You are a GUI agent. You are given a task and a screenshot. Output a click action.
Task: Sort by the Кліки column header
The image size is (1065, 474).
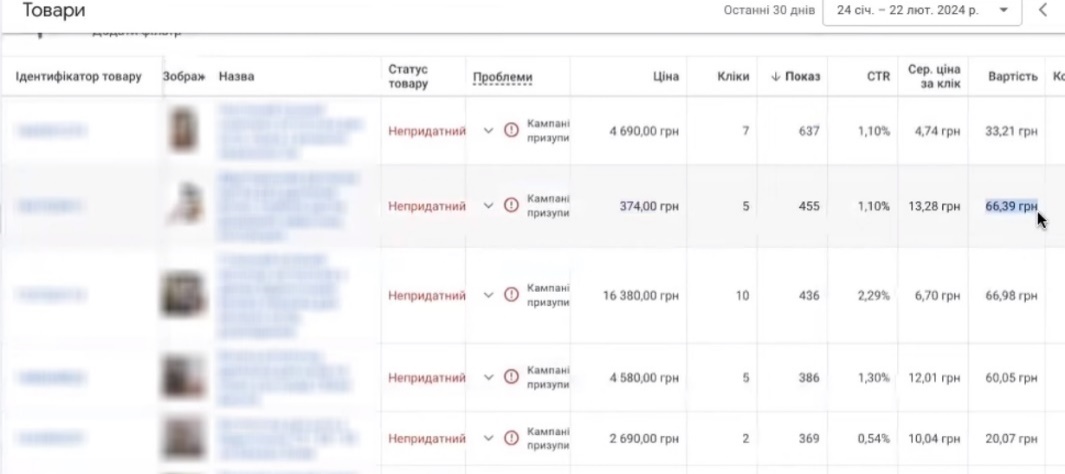pos(733,77)
